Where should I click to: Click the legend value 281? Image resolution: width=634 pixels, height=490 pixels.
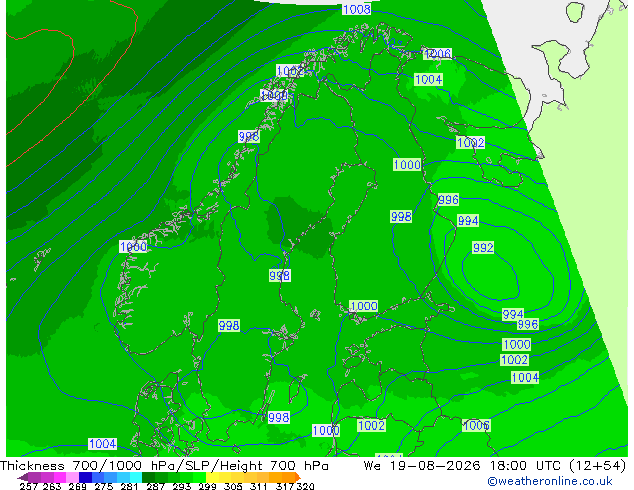129,486
